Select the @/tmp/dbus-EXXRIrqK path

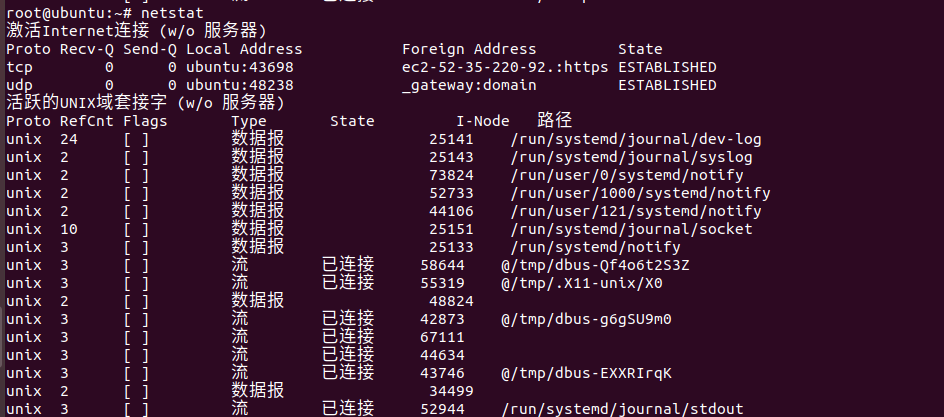[x=586, y=374]
